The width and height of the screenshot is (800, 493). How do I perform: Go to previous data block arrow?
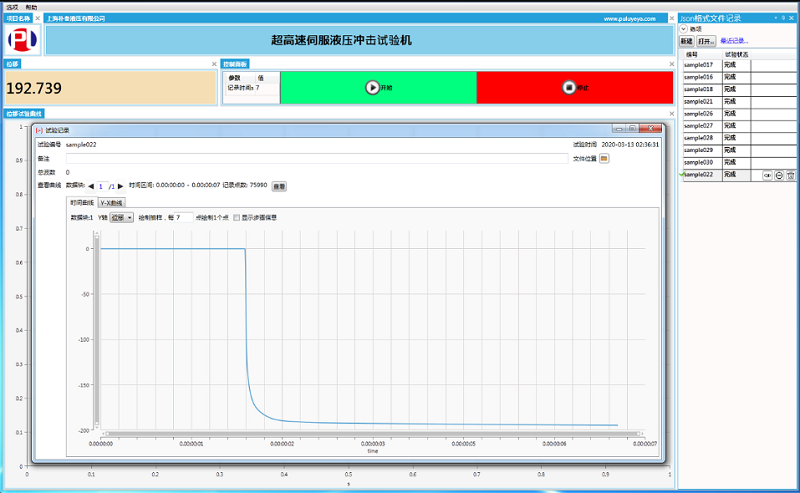point(91,186)
